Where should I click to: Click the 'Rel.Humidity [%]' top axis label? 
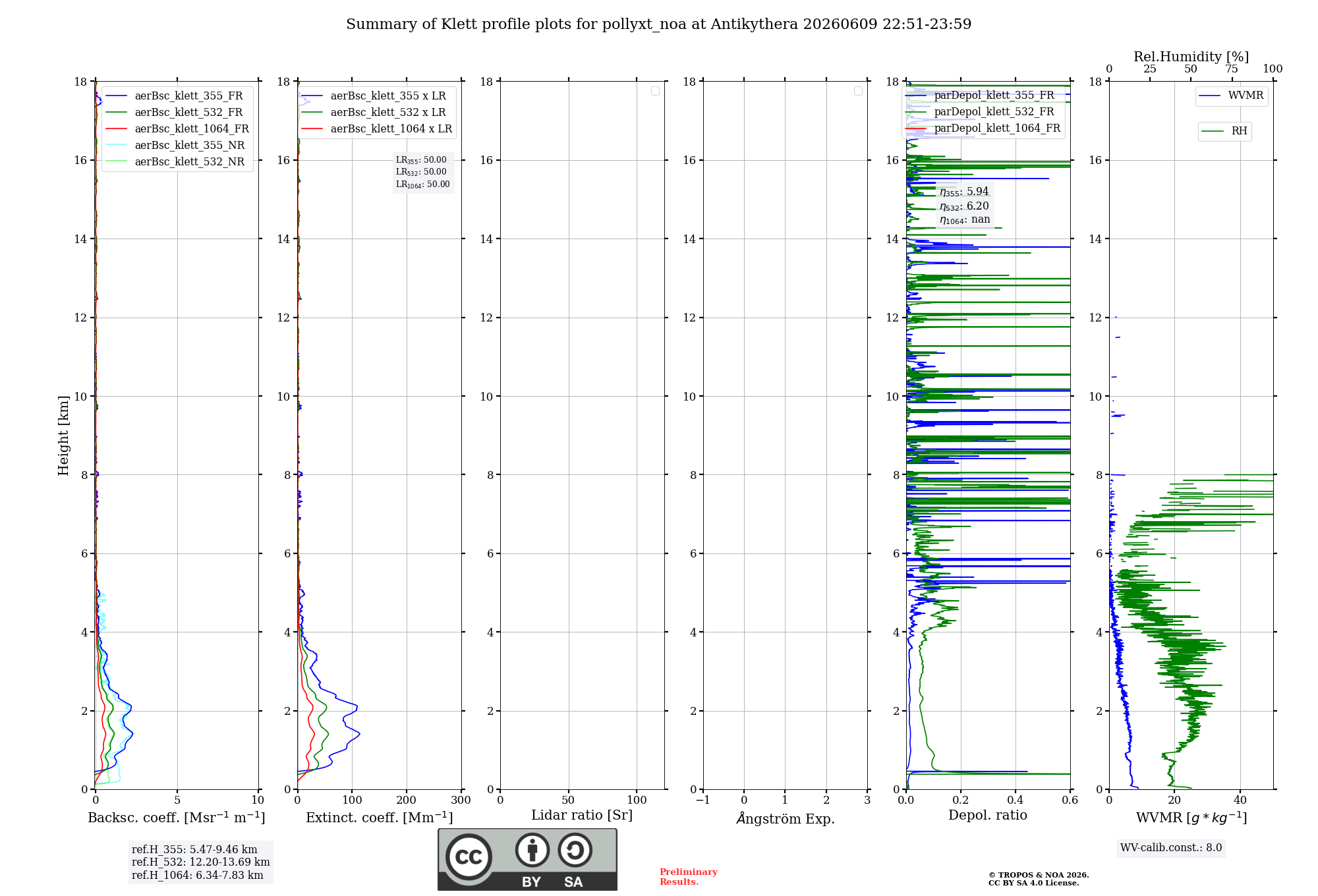coord(1191,57)
